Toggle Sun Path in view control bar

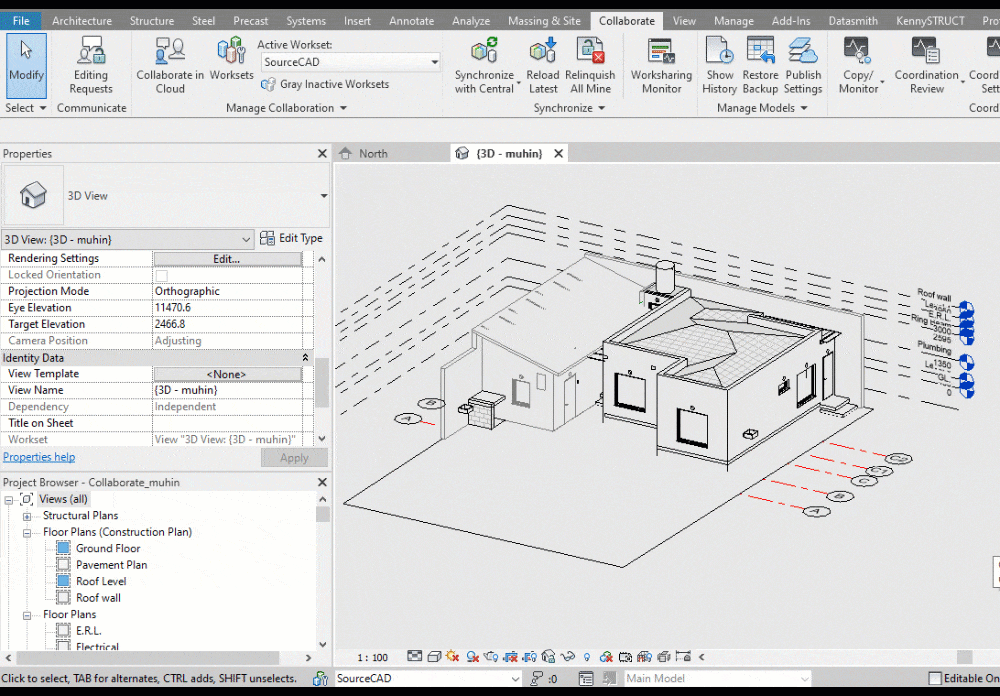(x=452, y=656)
